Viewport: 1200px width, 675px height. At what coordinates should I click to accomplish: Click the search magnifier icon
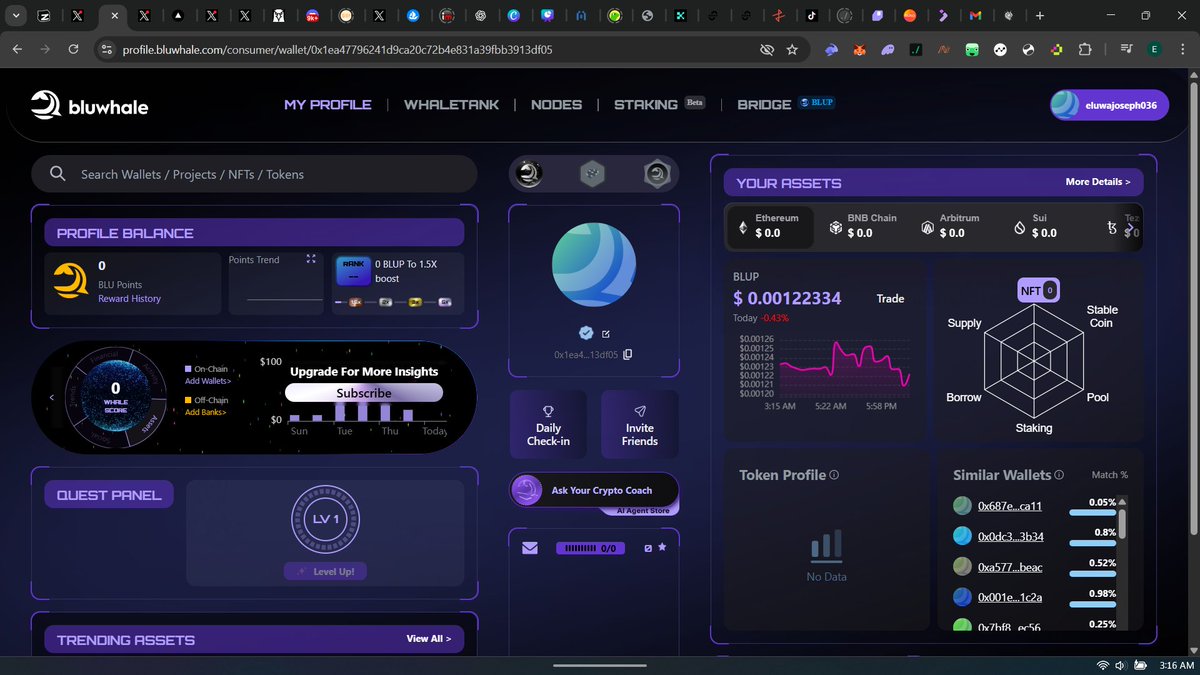point(58,174)
